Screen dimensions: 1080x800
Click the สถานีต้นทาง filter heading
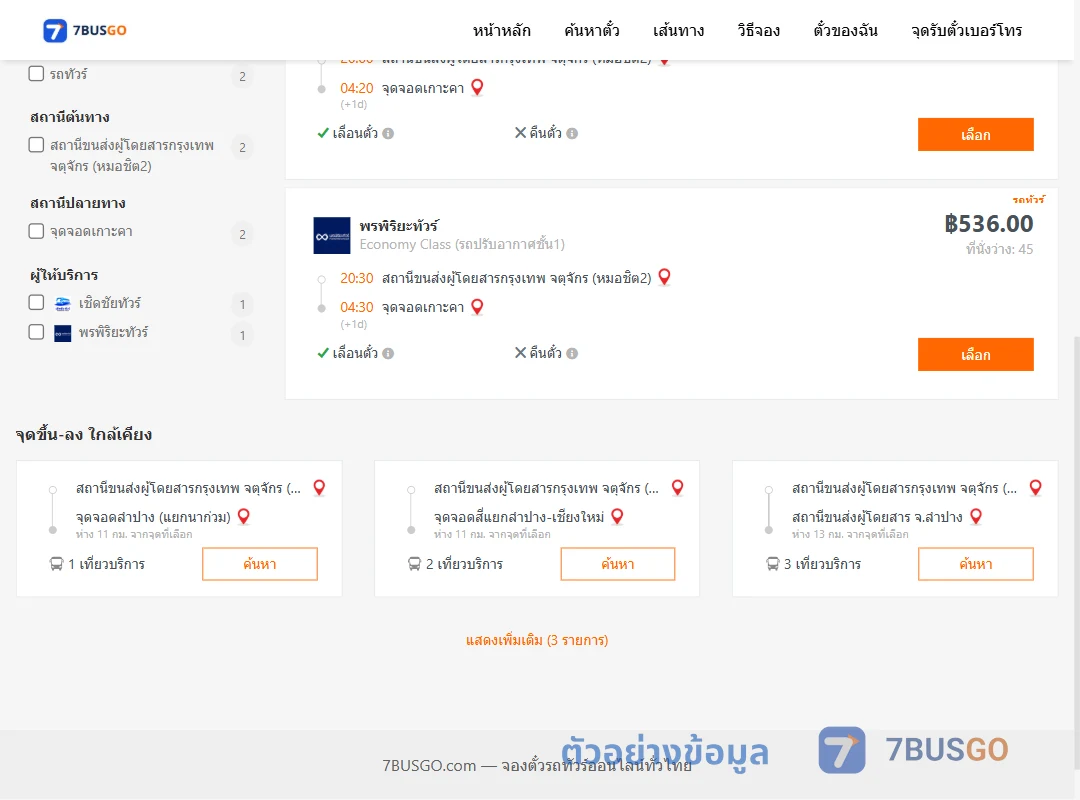tap(70, 117)
